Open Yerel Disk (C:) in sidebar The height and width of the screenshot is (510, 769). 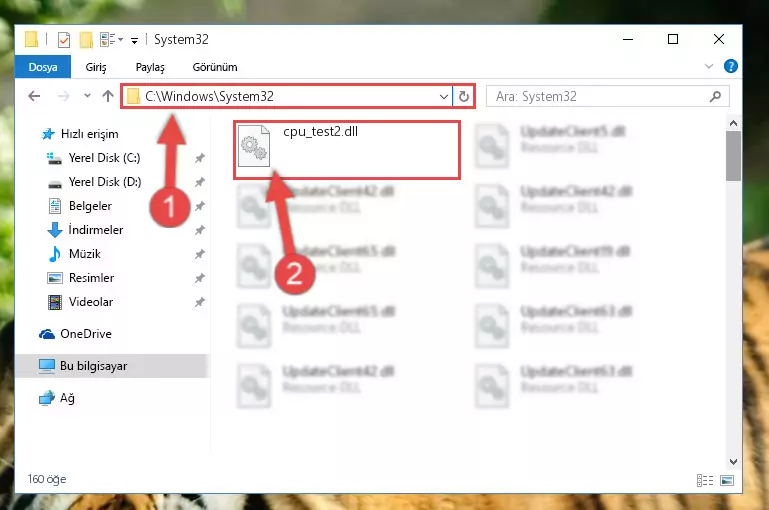point(94,158)
